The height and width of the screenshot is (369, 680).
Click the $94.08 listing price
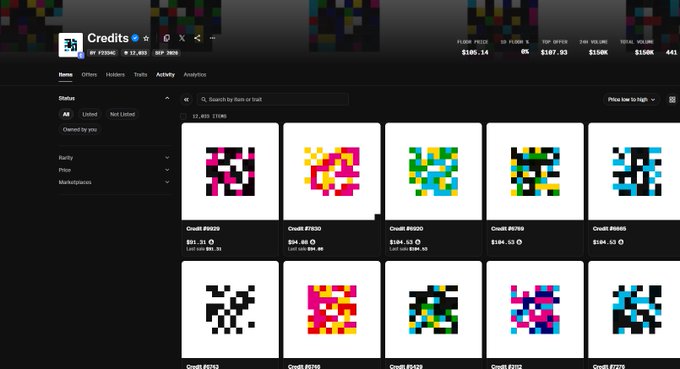click(298, 242)
